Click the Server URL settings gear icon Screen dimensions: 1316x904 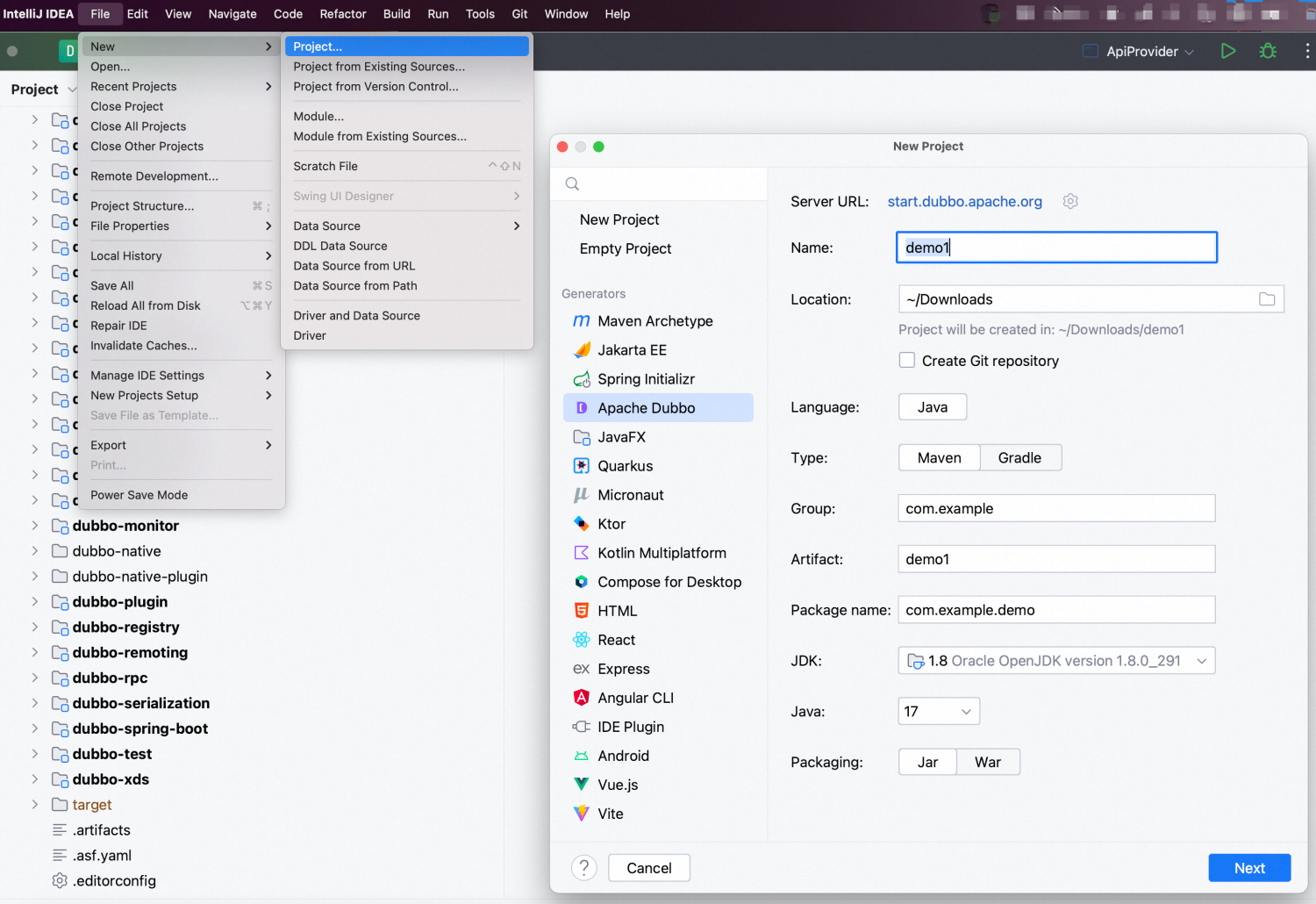(1070, 201)
